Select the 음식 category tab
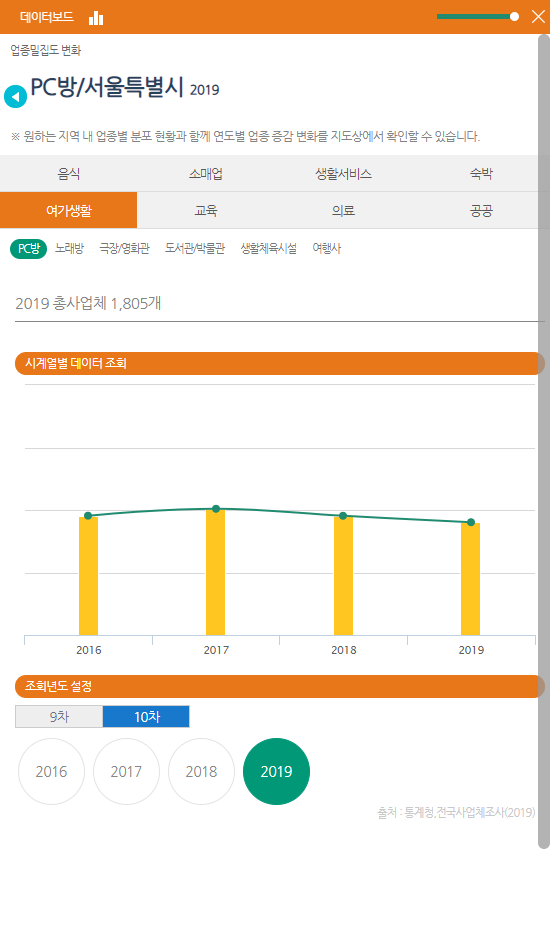Viewport: 550px width, 942px height. tap(69, 174)
